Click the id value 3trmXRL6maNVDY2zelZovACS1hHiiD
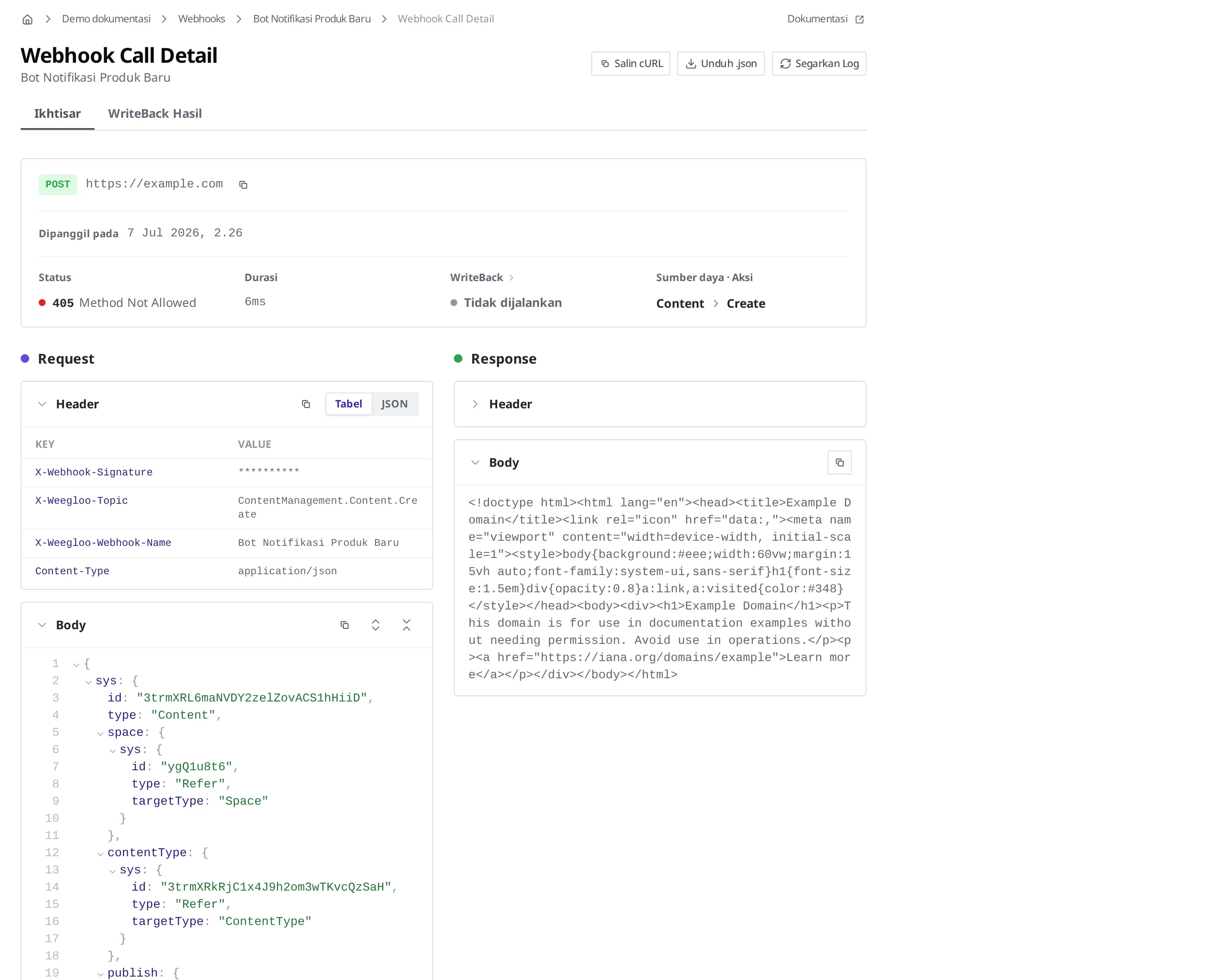 (251, 698)
